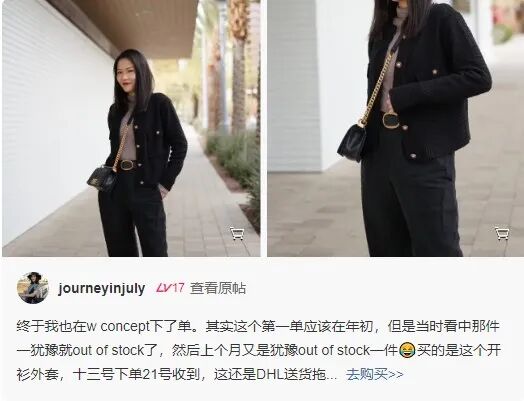Click the palm tree in left photo
Image resolution: width=524 pixels, height=401 pixels.
(238, 67)
